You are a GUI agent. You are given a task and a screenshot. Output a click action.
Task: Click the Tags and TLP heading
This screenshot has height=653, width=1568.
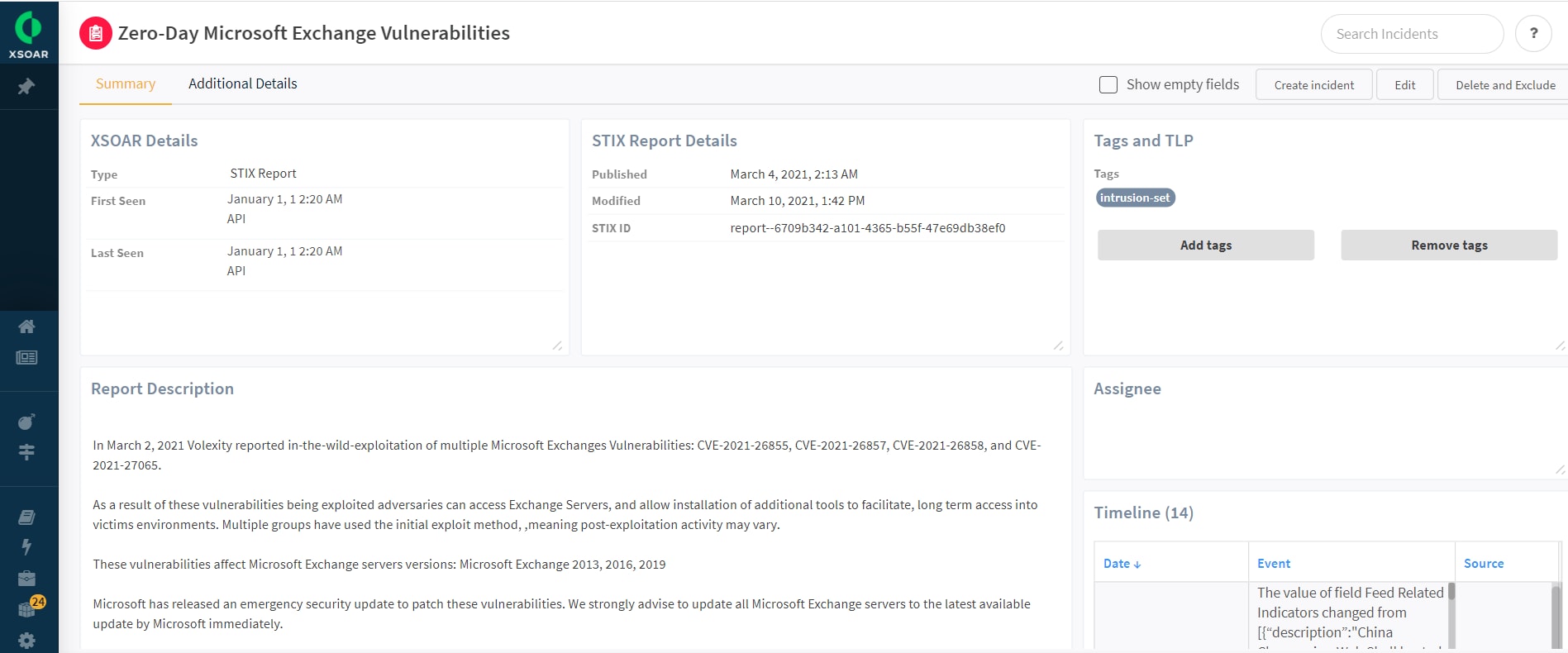[1143, 141]
